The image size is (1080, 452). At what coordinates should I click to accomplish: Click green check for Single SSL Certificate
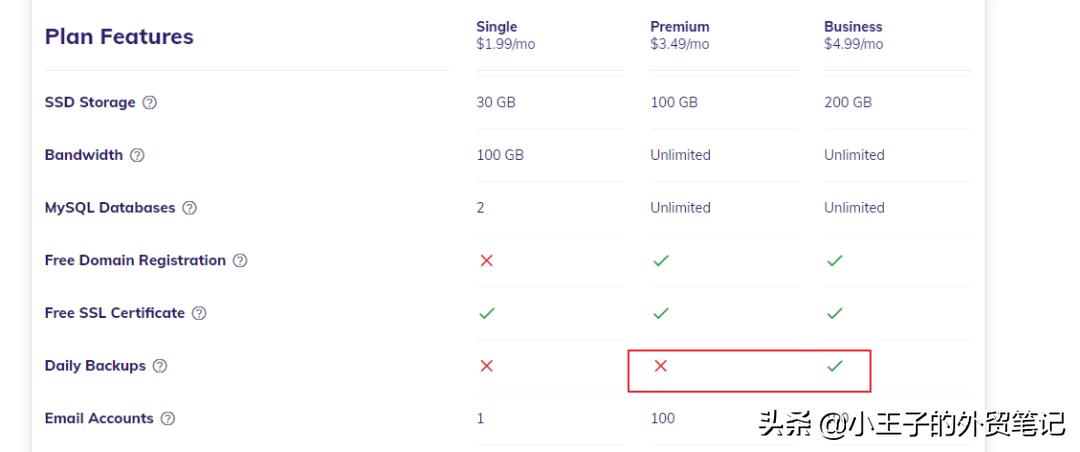coord(487,314)
